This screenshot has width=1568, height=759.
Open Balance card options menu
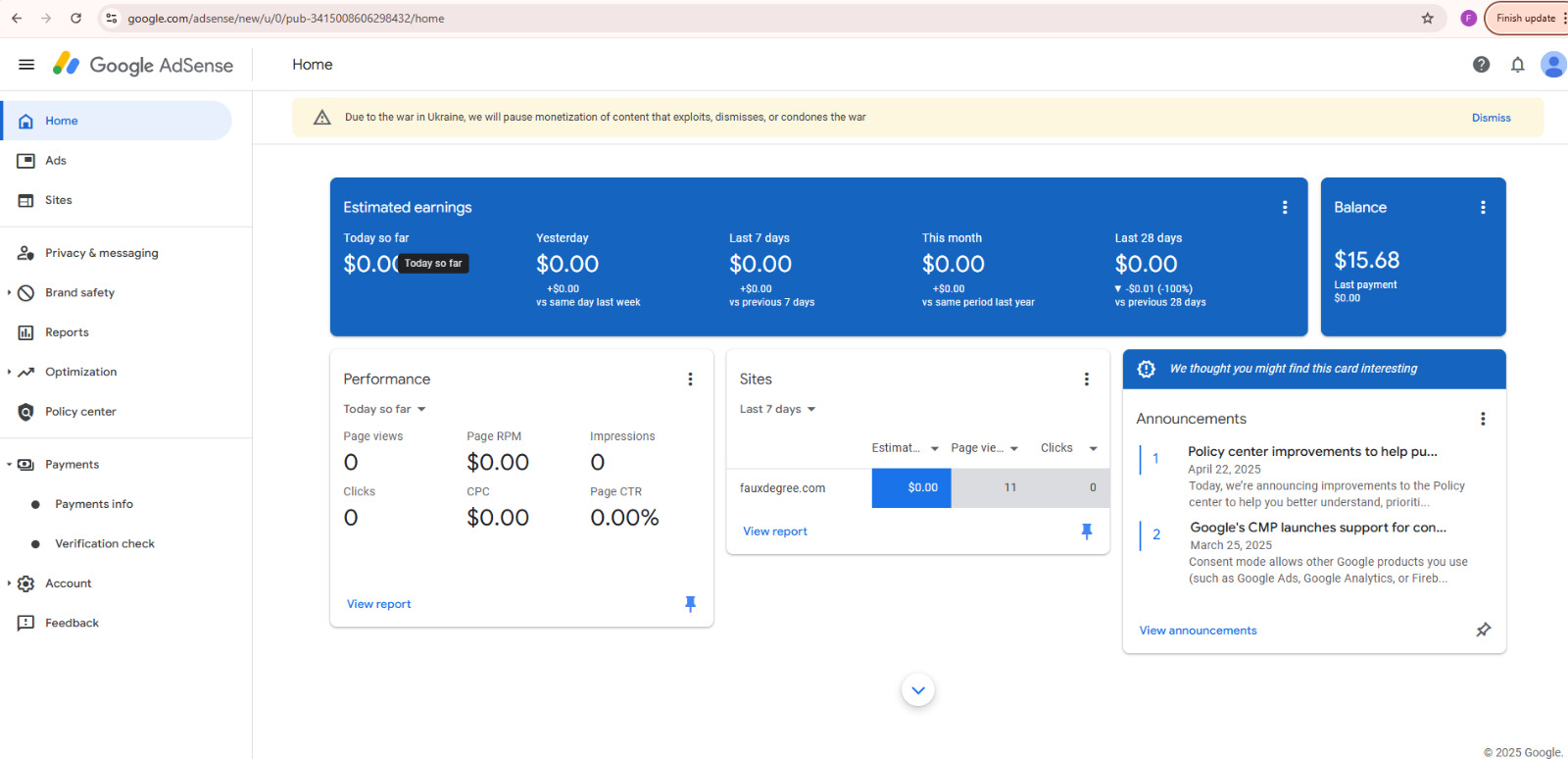[x=1483, y=207]
